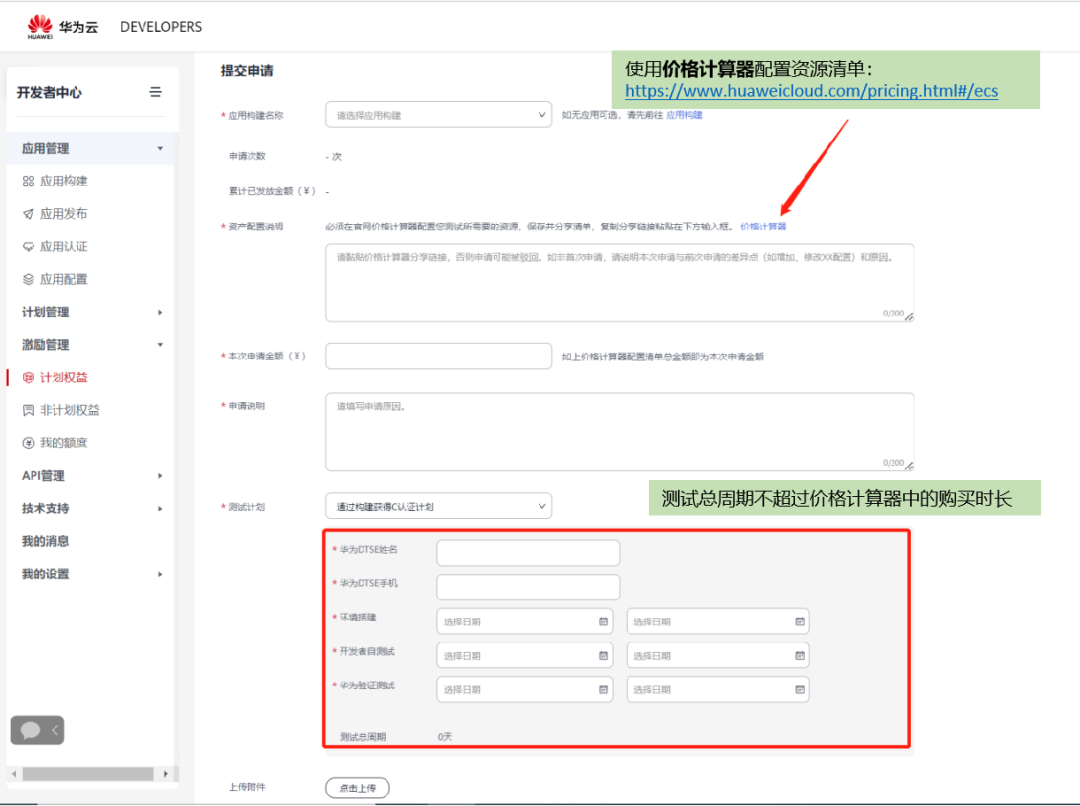The image size is (1080, 806).
Task: Click the 开发者中心 sidebar title
Action: 49,92
